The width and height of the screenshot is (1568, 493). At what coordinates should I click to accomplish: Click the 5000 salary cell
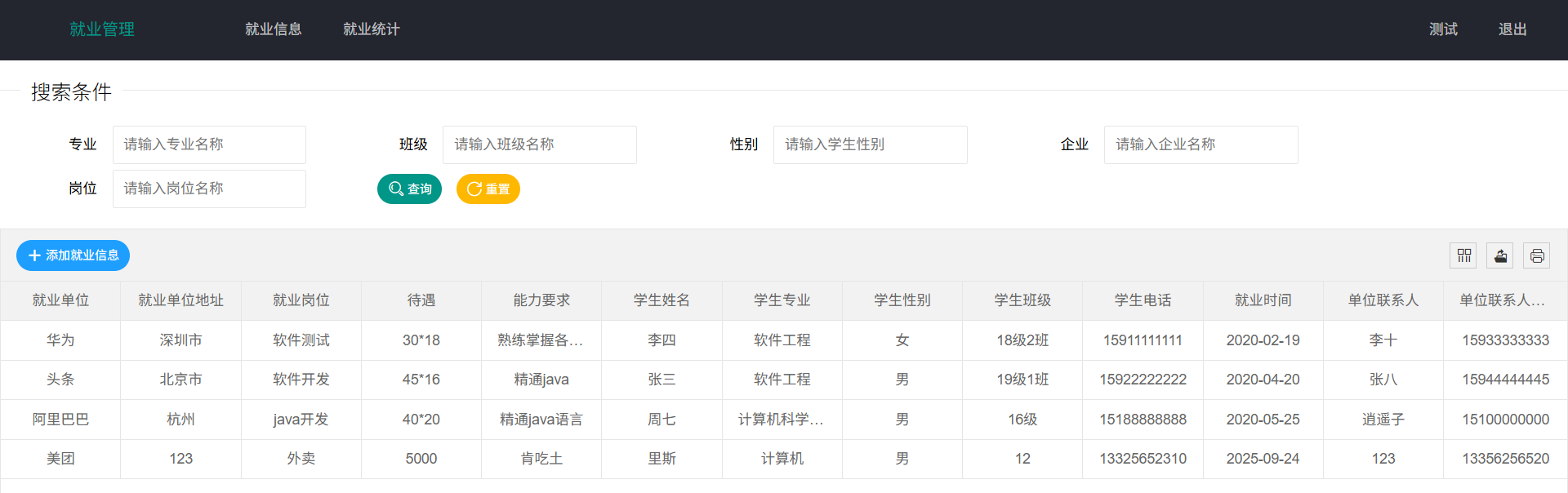coord(421,459)
